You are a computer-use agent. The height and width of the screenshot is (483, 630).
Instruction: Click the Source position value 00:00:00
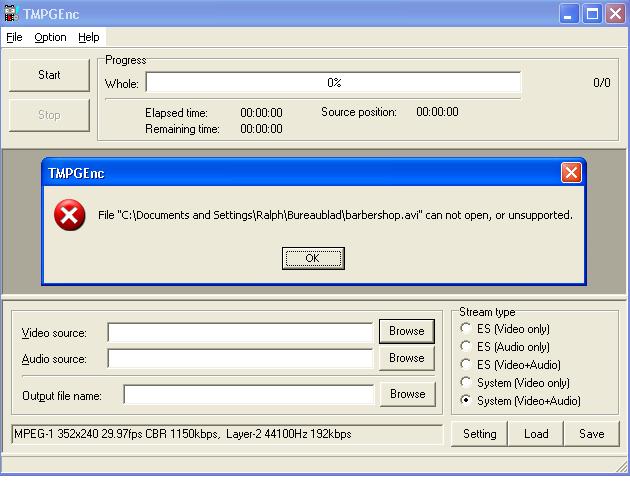click(x=437, y=112)
